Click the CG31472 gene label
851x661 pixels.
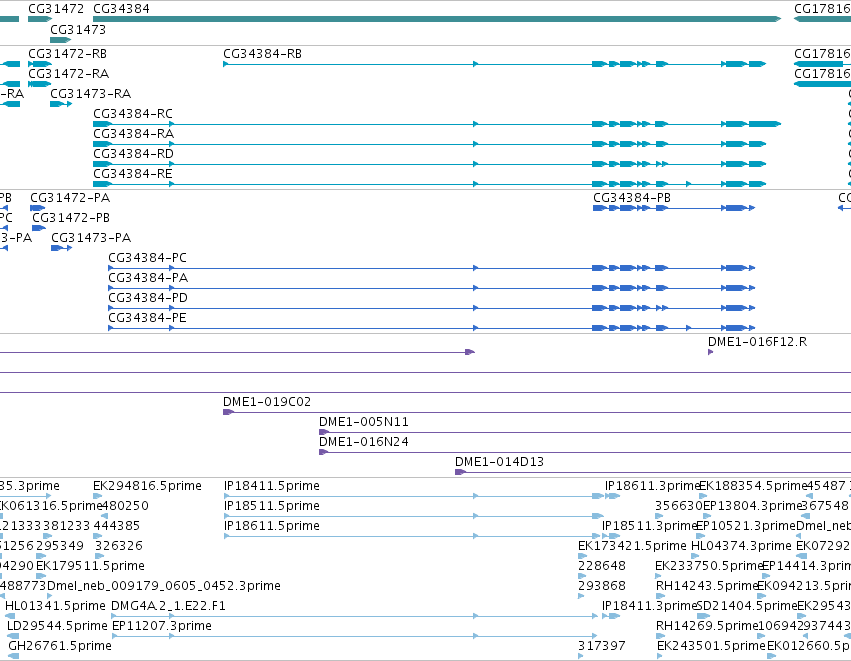(56, 9)
